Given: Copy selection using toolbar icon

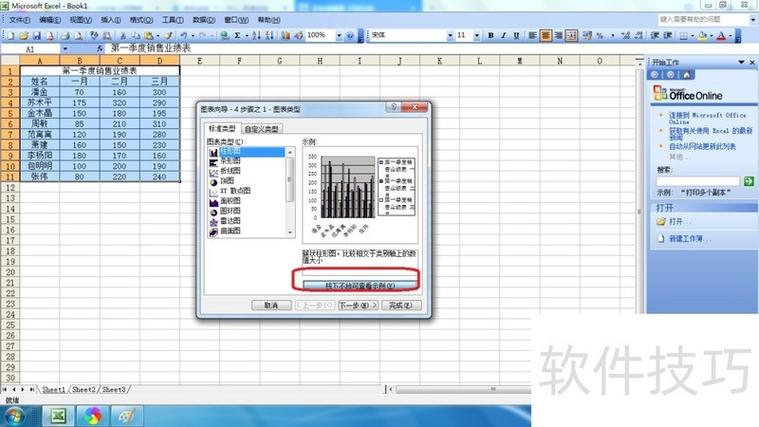Looking at the screenshot, I should pyautogui.click(x=136, y=36).
